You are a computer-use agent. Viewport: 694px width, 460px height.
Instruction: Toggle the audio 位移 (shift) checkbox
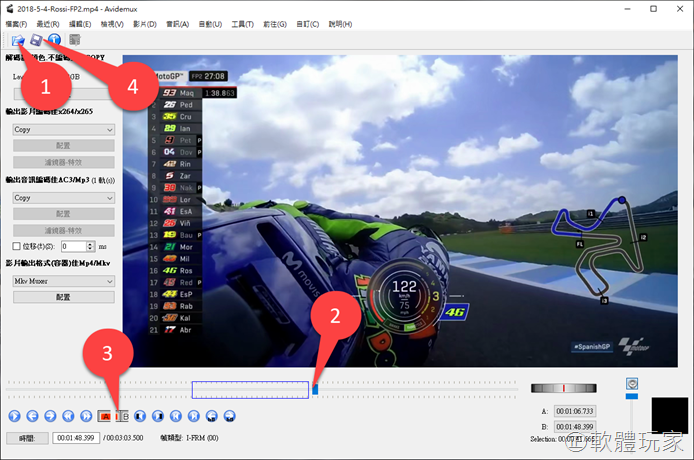coord(17,246)
